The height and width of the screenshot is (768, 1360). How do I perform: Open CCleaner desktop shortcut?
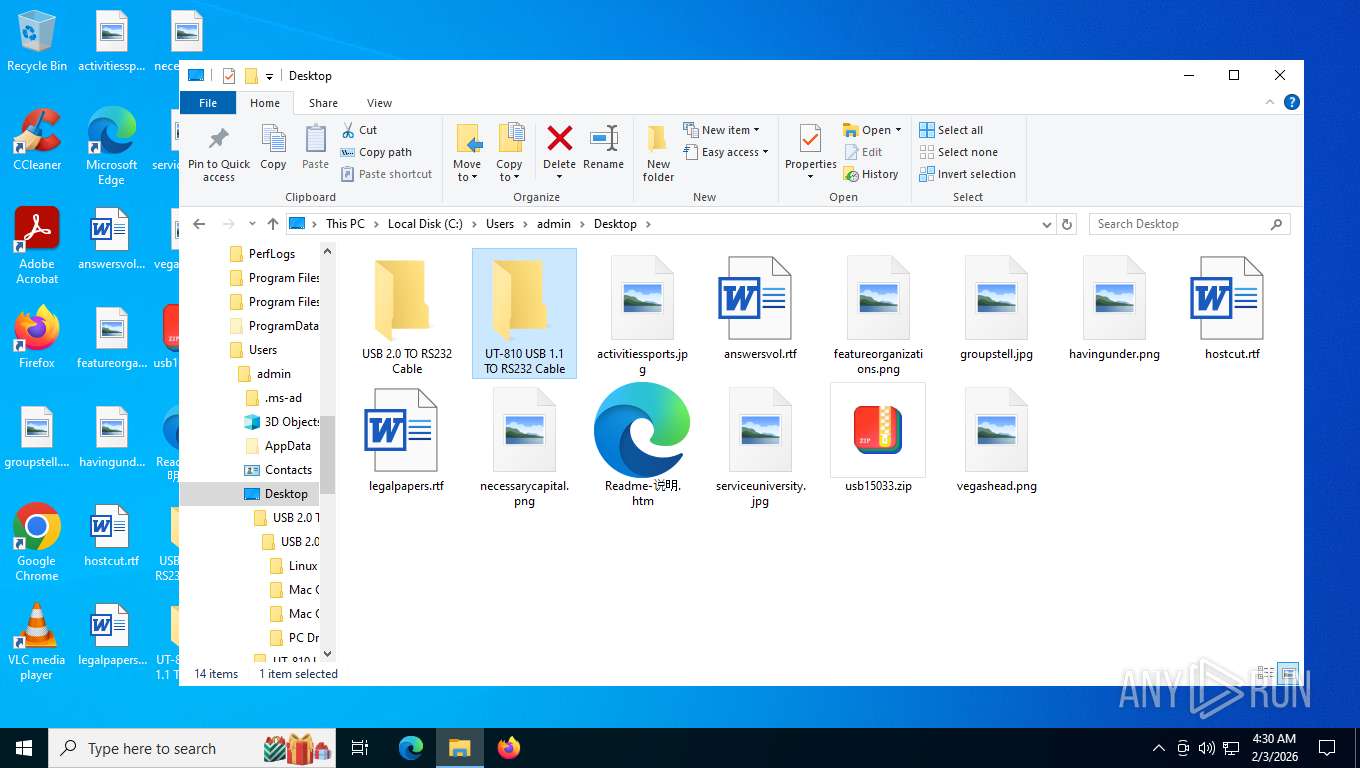(37, 140)
